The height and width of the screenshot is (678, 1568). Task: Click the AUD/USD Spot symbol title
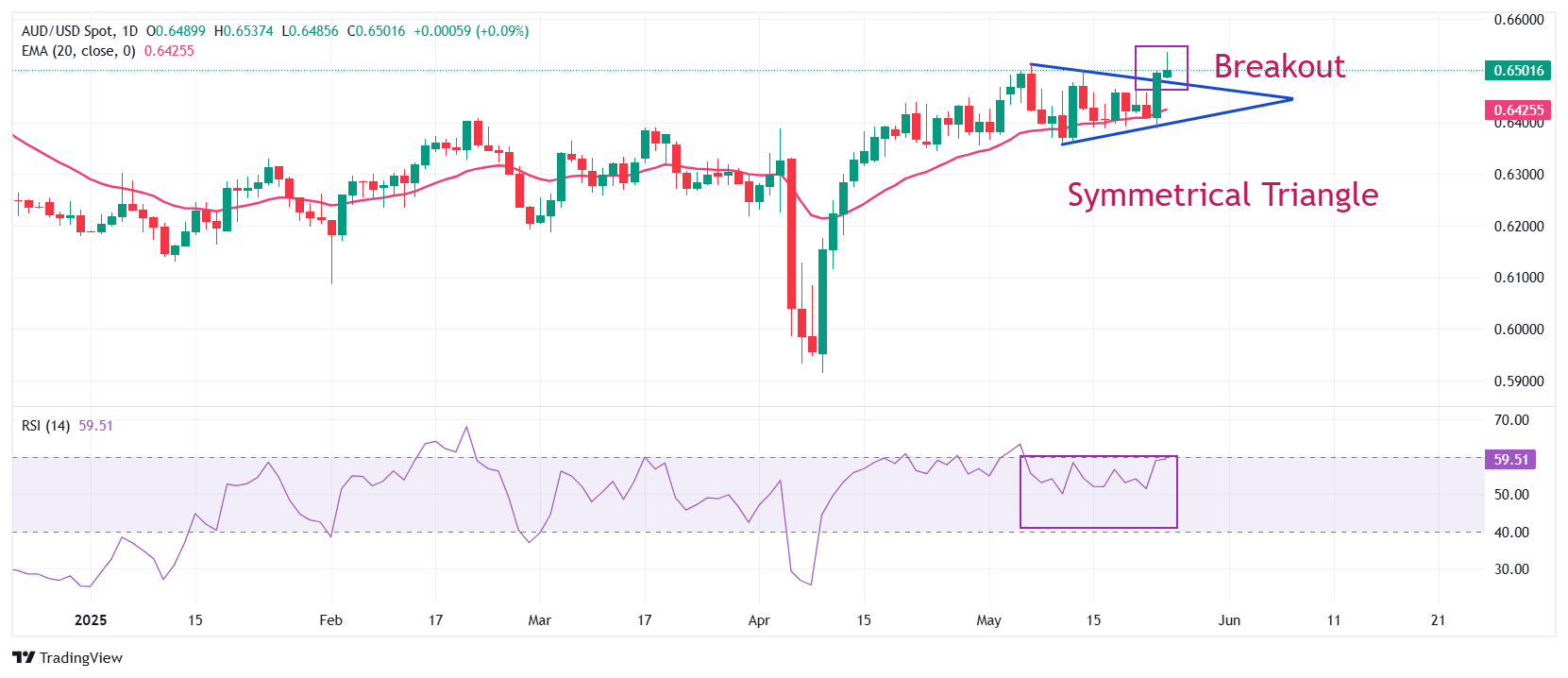67,31
